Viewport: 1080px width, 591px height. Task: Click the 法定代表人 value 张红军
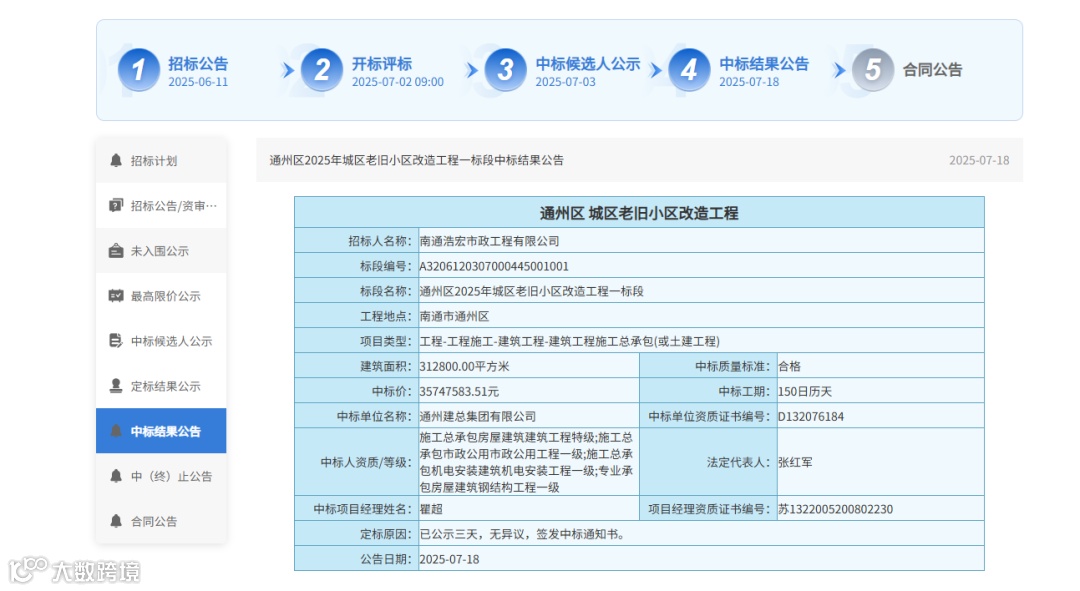coord(796,462)
